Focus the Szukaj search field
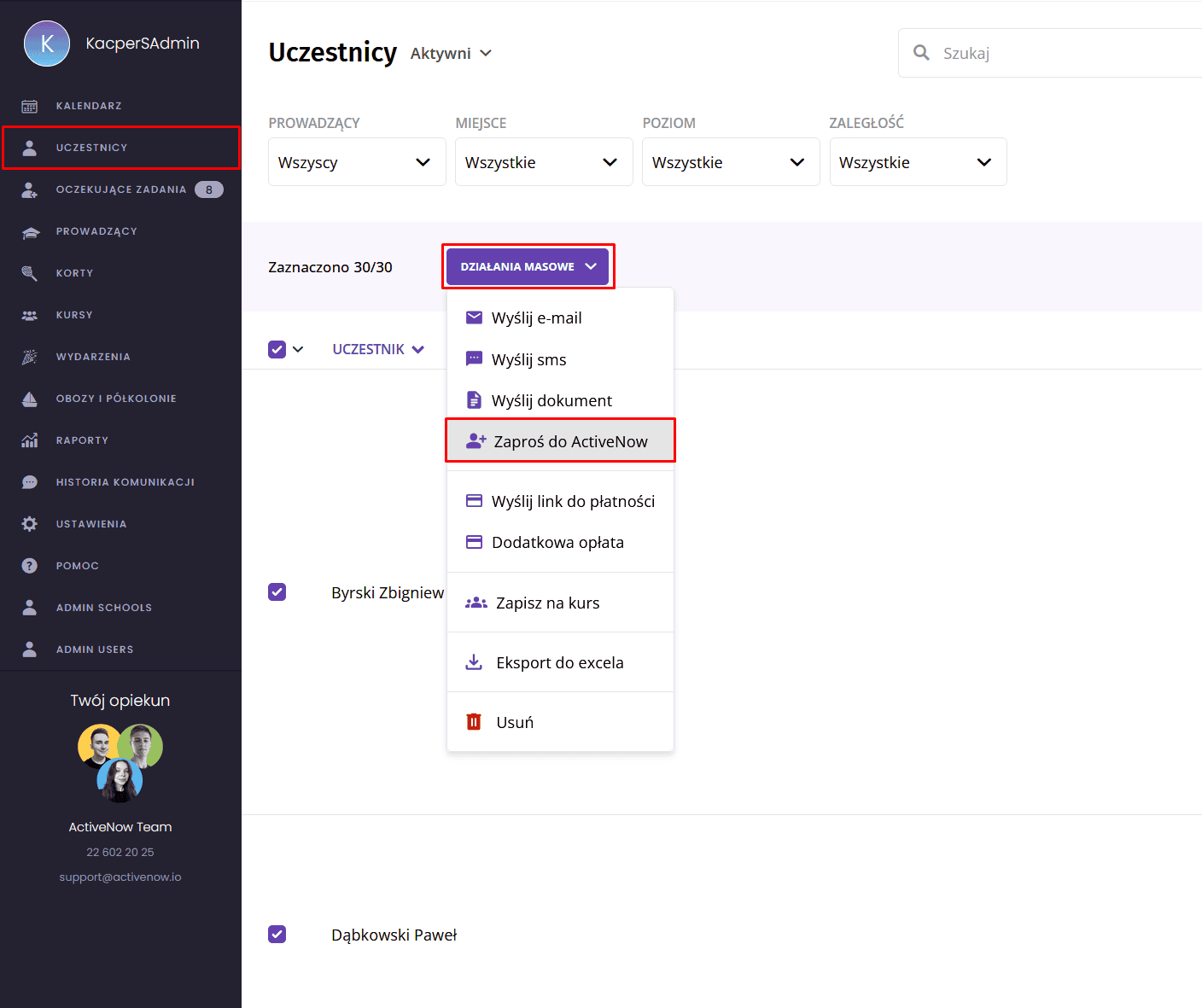This screenshot has height=1008, width=1202. tap(1050, 53)
